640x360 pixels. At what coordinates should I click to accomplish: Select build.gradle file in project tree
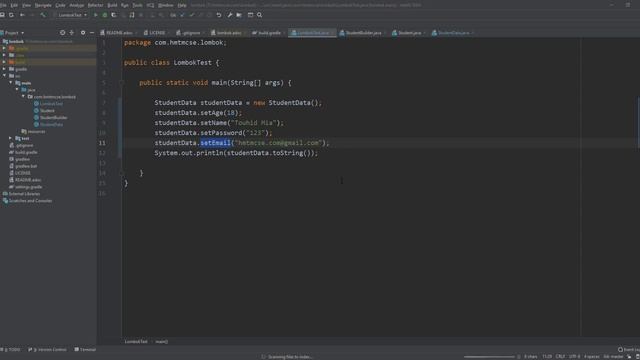pos(23,152)
